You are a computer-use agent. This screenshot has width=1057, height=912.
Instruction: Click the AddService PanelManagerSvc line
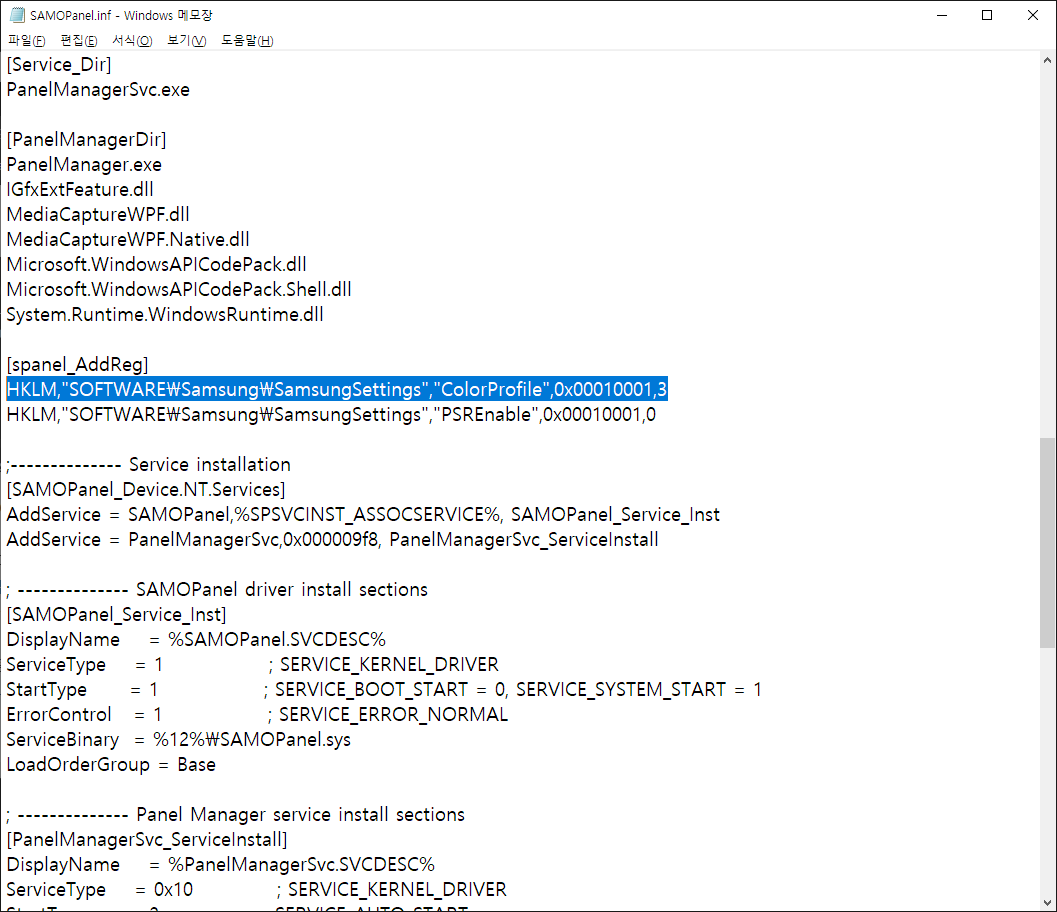tap(333, 539)
